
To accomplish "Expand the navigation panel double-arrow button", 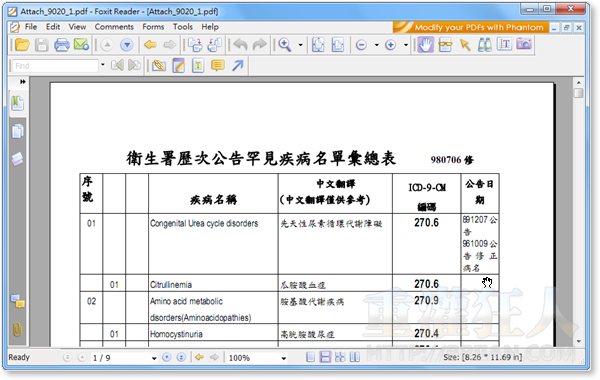I will tap(23, 82).
